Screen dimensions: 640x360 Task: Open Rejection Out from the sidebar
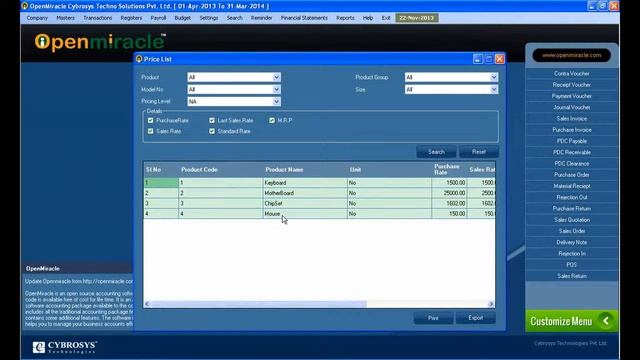[571, 197]
